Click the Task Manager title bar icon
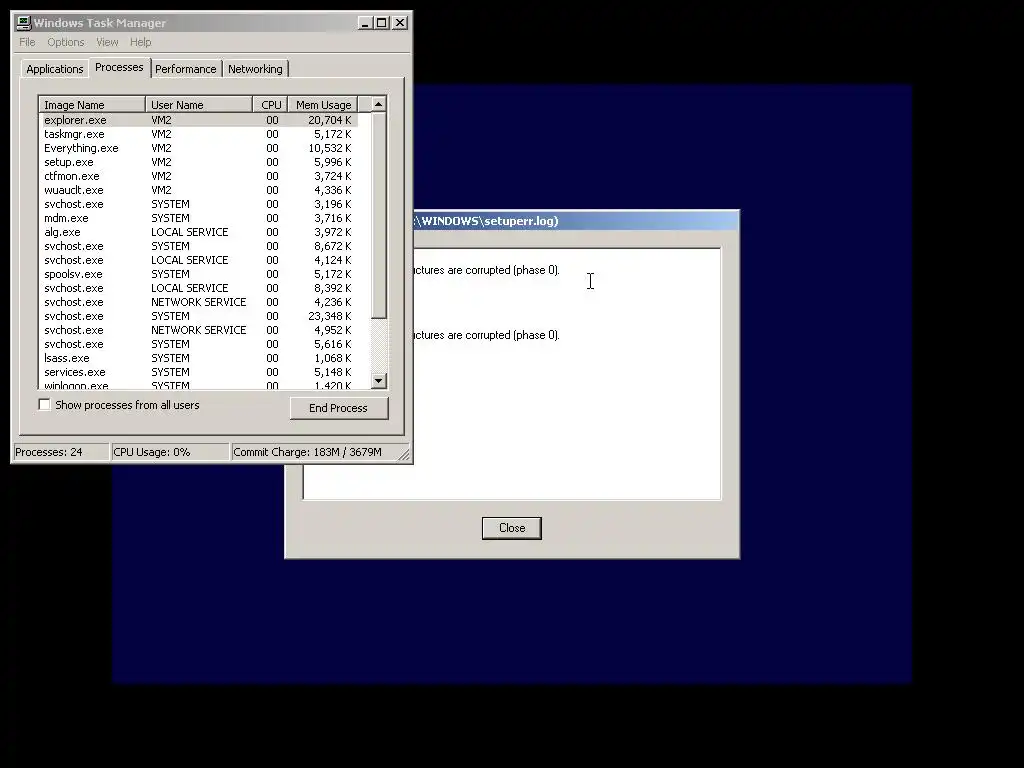 click(24, 23)
